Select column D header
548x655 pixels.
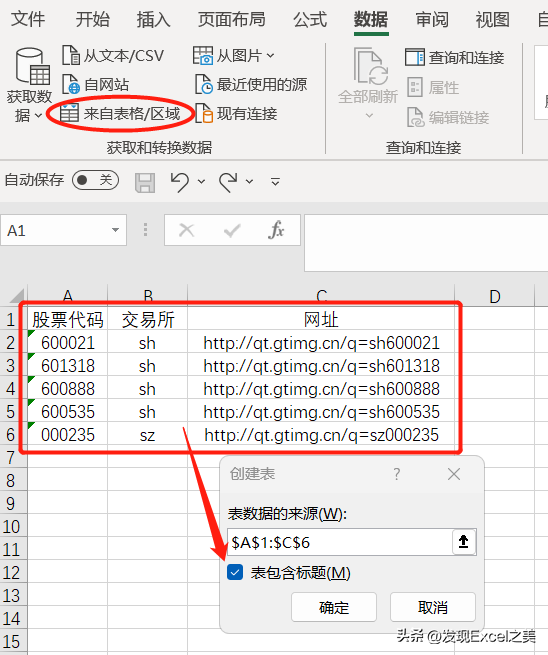[495, 296]
